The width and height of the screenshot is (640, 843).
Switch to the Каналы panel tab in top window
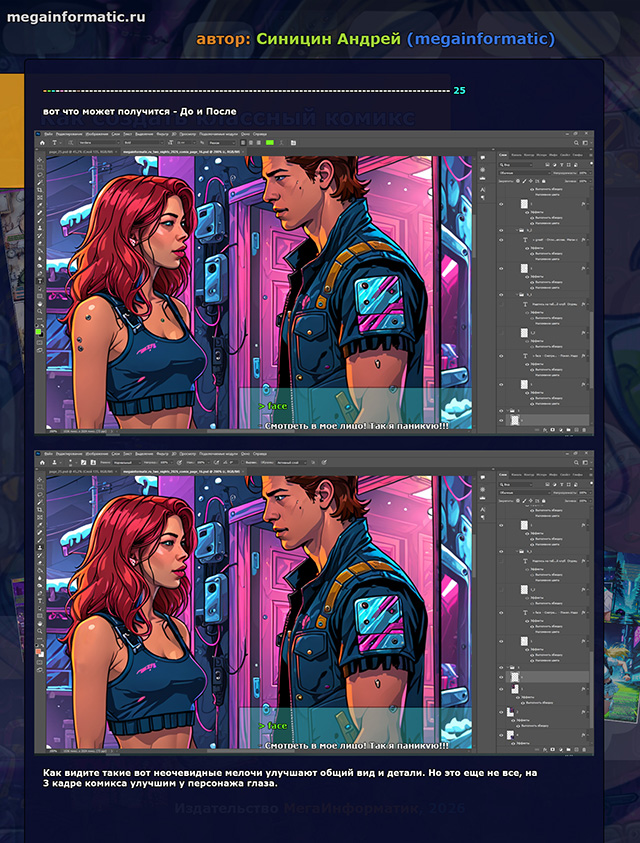pos(516,155)
